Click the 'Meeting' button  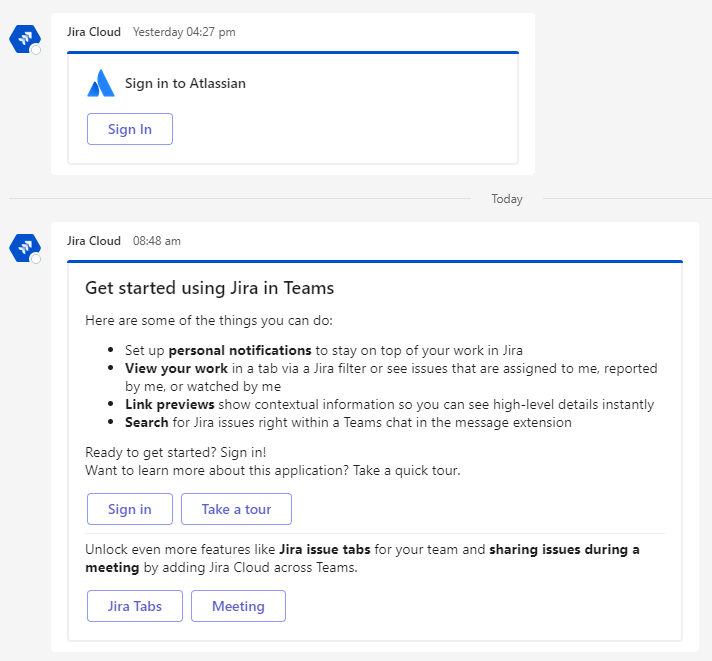point(238,606)
